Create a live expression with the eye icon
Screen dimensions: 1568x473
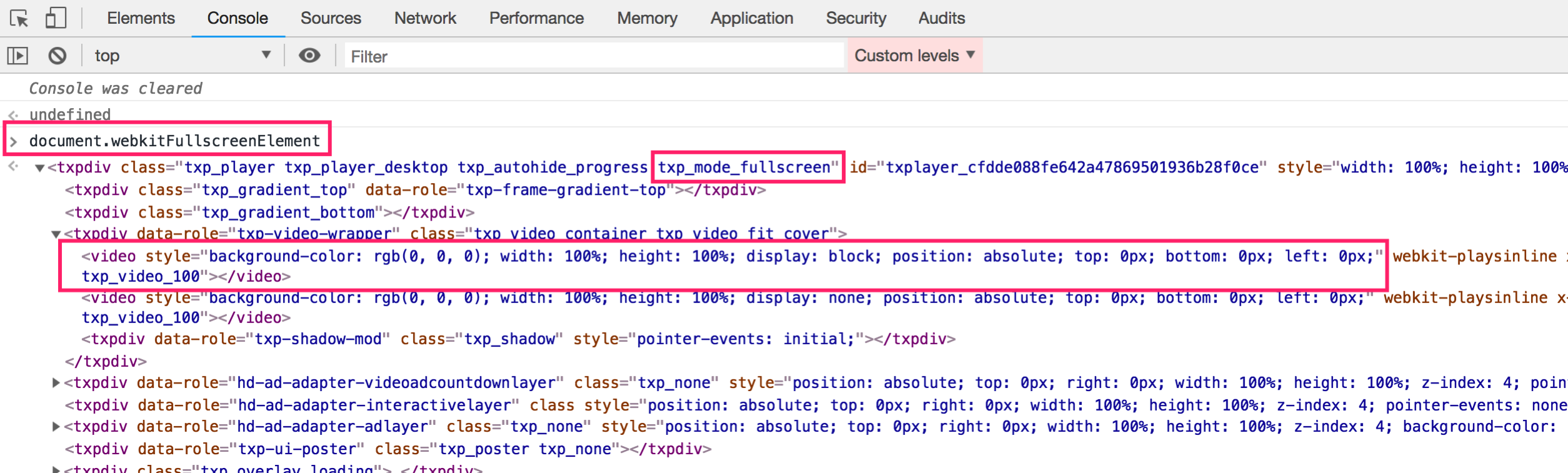(x=309, y=56)
